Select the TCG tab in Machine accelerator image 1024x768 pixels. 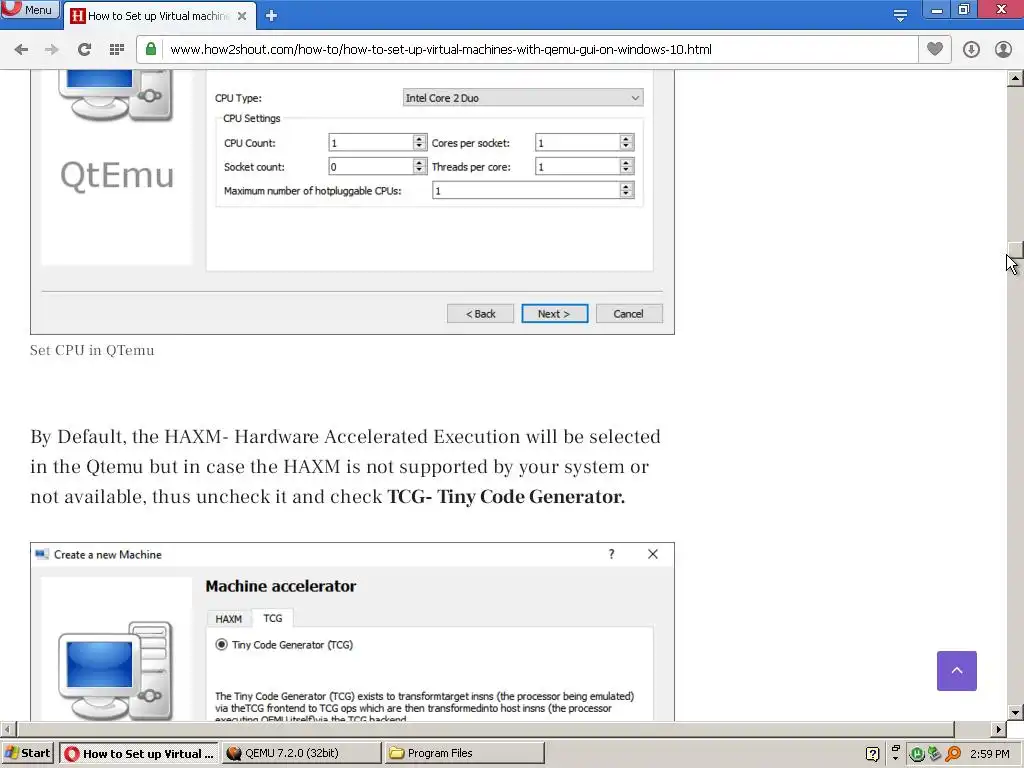(x=273, y=618)
